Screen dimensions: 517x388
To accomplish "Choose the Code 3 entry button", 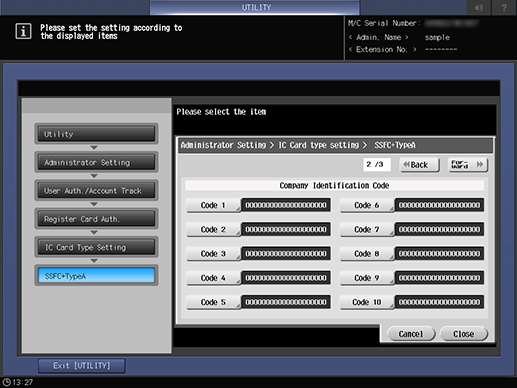I will [213, 254].
